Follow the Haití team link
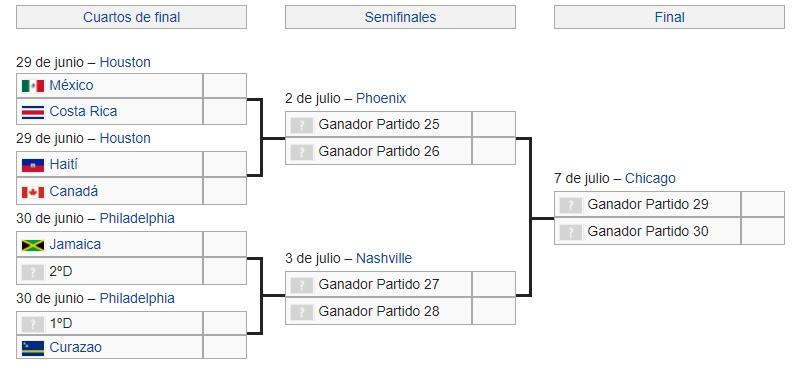Screen dimensions: 794x372 pos(63,164)
